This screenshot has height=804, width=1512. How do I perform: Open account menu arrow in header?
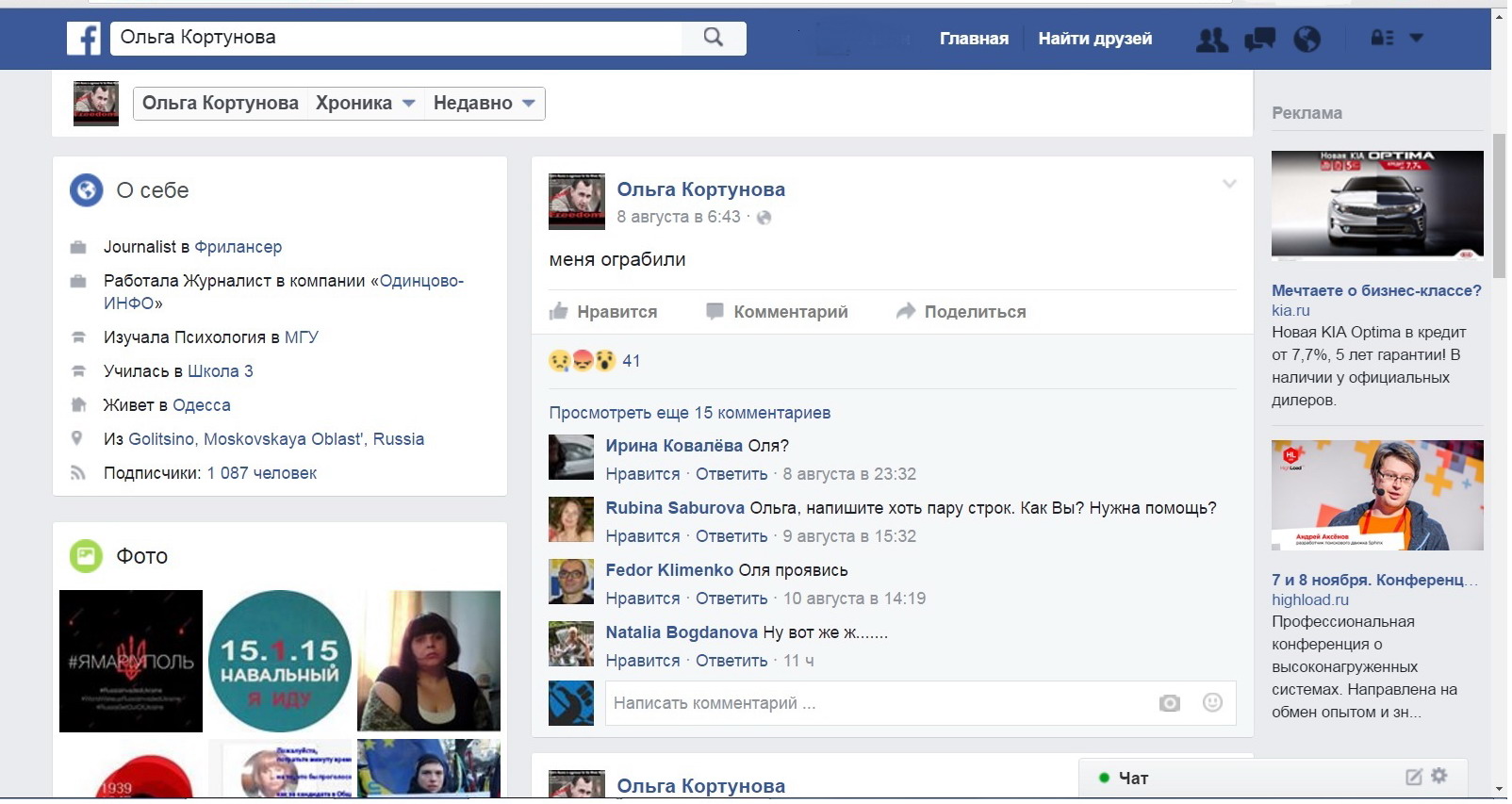[1416, 39]
